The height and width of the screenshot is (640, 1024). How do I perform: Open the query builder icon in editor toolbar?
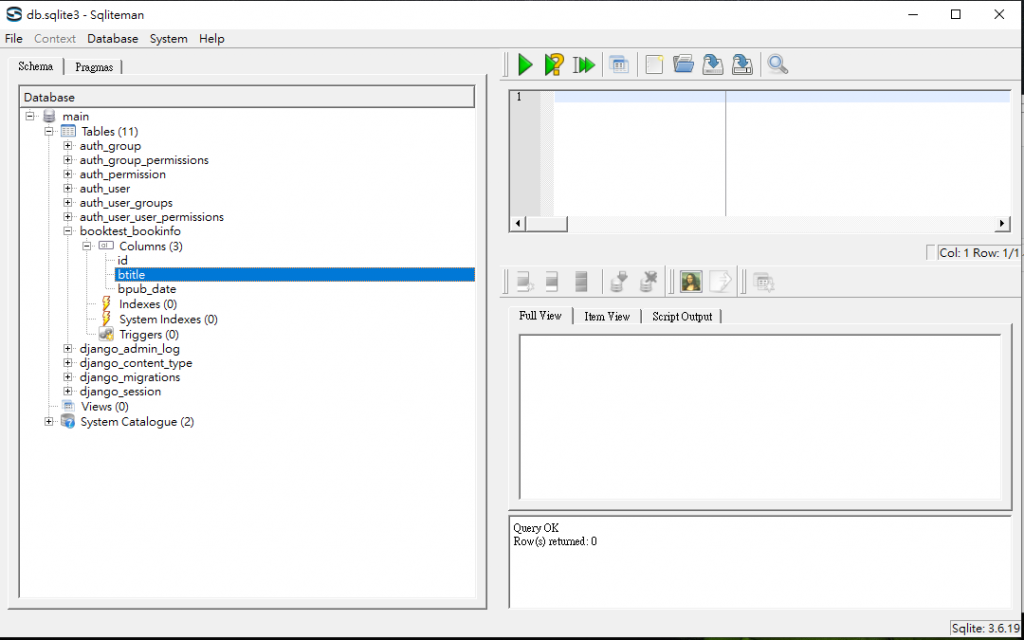[619, 65]
